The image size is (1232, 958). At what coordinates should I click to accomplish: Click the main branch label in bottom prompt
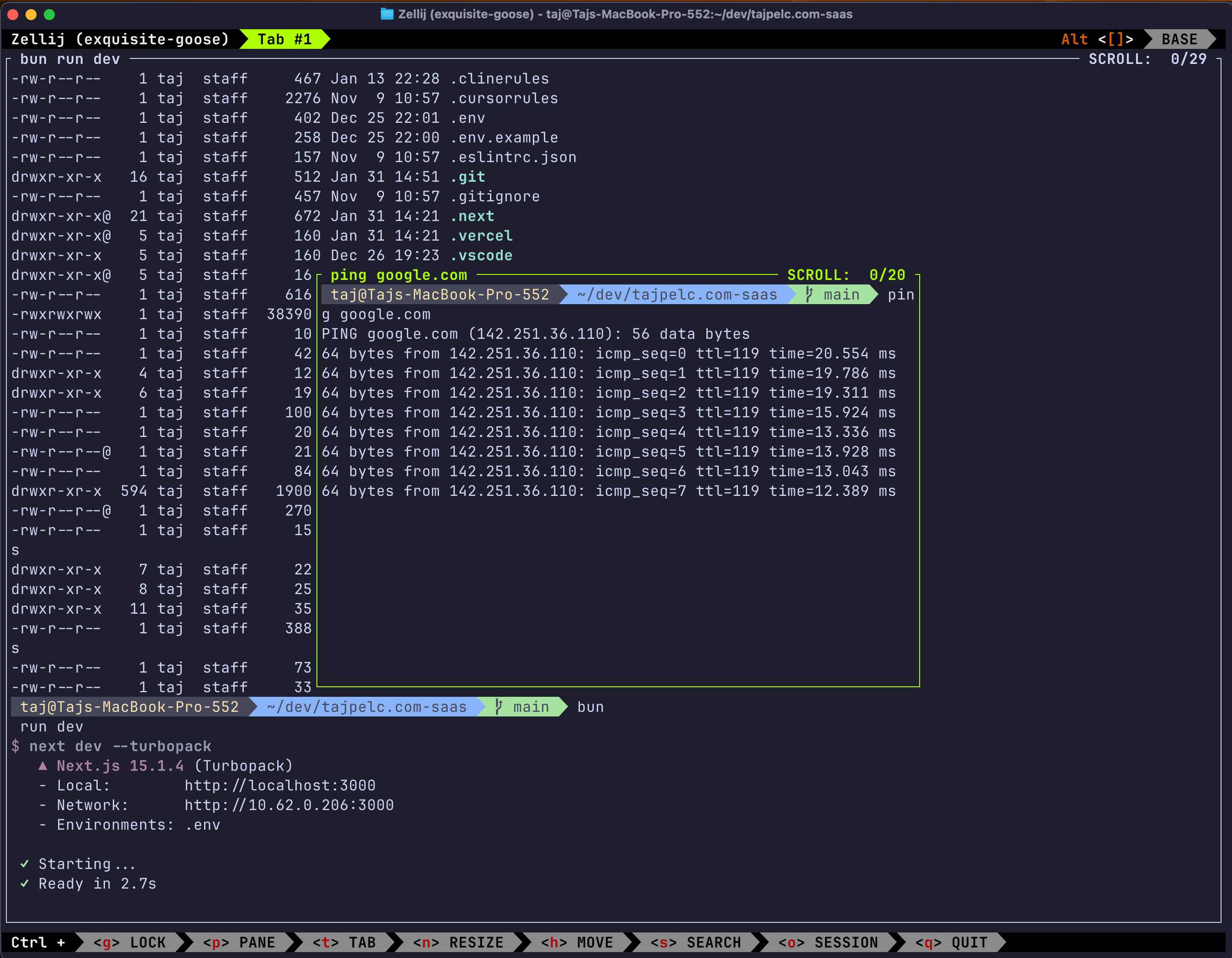click(x=531, y=707)
